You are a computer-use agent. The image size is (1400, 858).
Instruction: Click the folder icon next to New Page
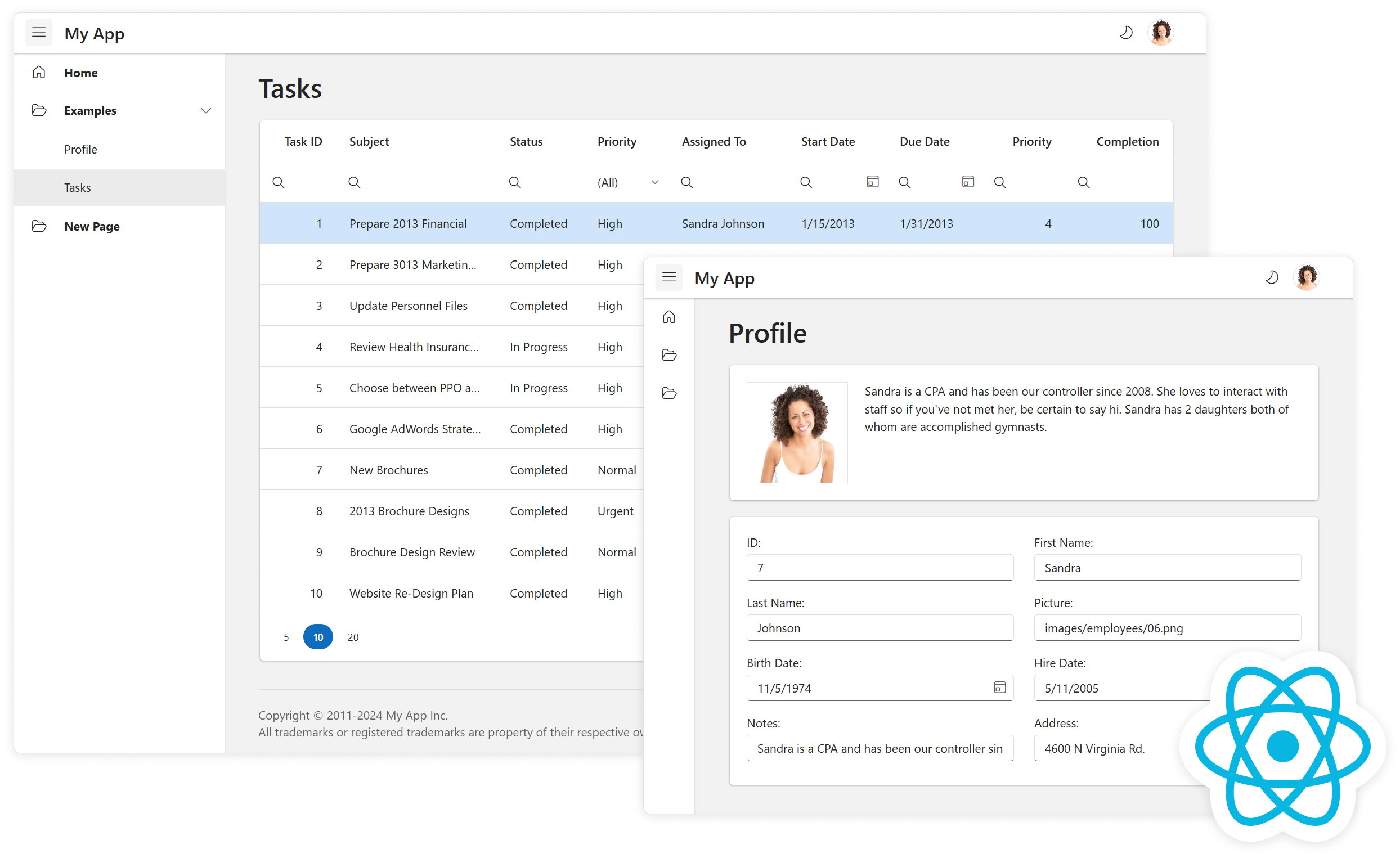pos(39,226)
